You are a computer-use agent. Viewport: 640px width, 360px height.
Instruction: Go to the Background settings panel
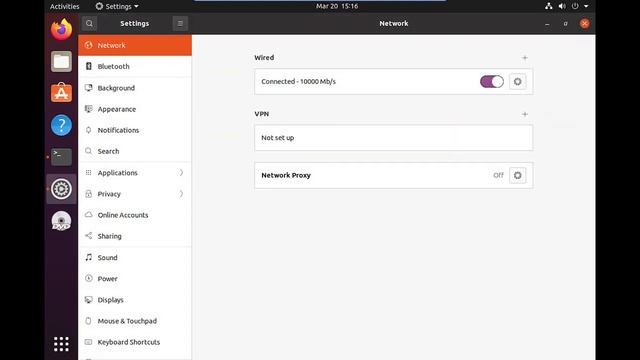[x=135, y=88]
